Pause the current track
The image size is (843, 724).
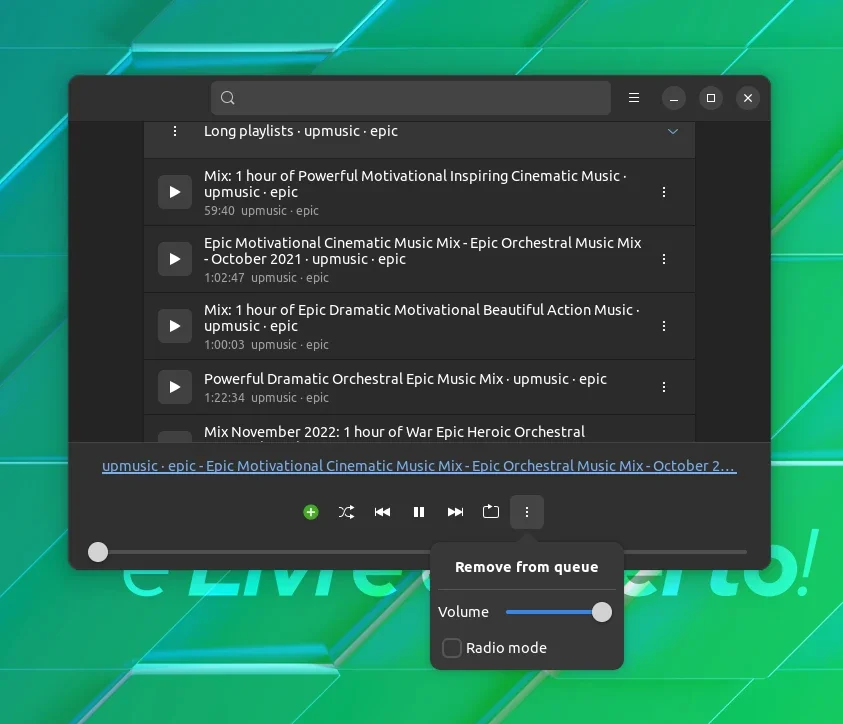point(419,512)
